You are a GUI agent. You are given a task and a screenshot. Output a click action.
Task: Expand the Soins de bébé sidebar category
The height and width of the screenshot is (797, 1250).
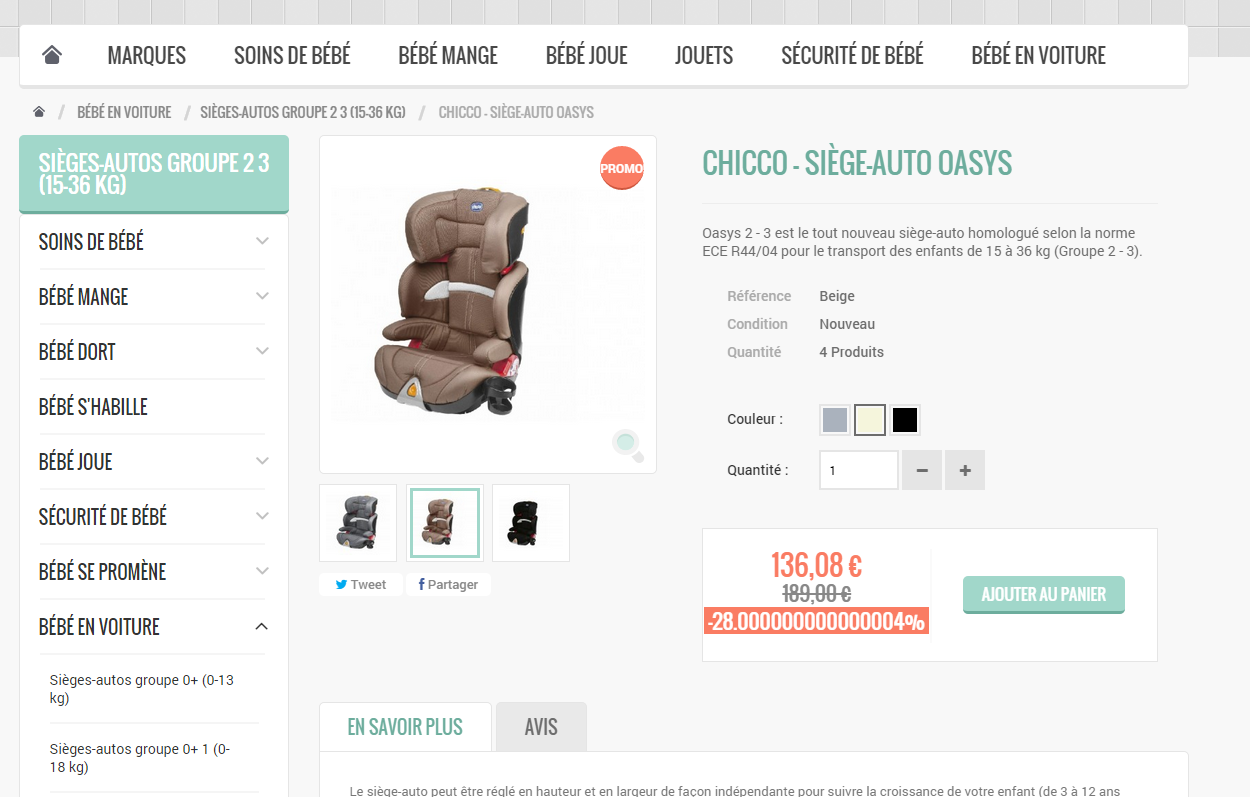pyautogui.click(x=262, y=241)
